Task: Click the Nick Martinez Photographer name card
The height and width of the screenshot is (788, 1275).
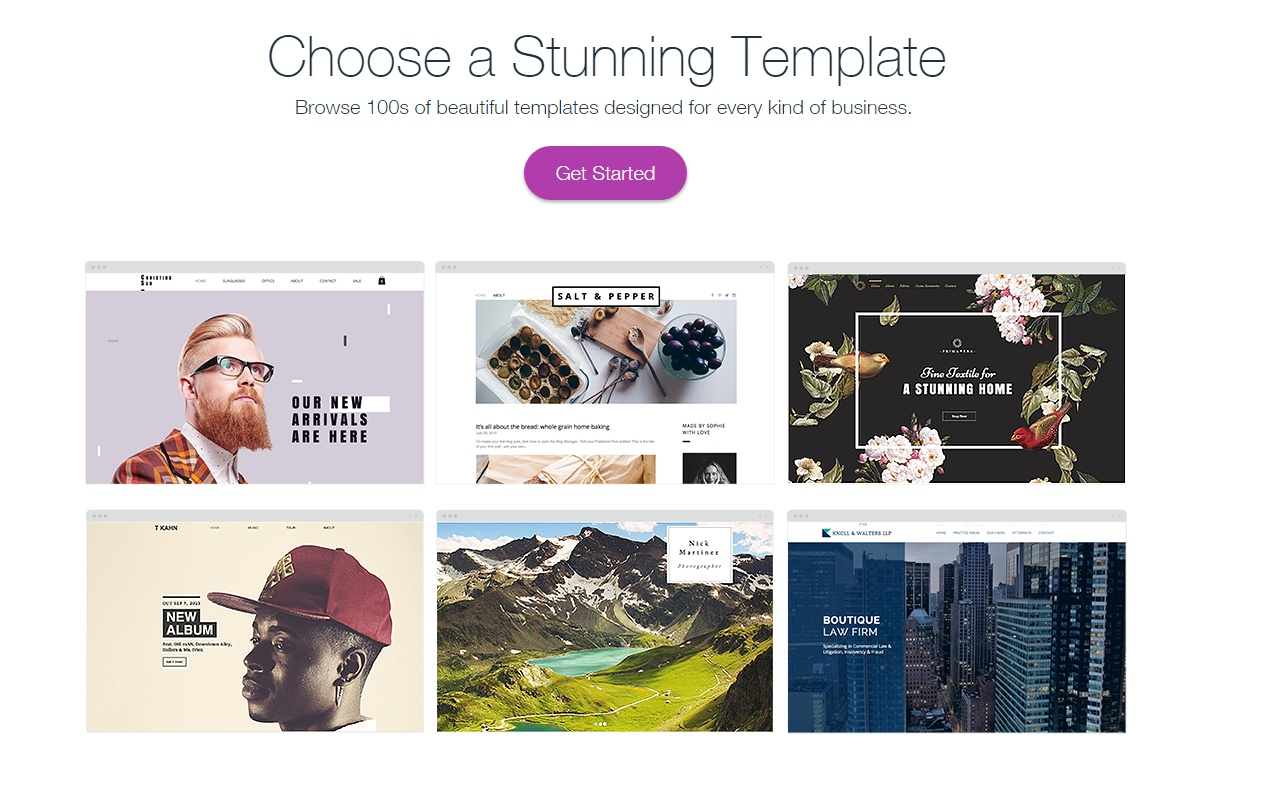Action: [699, 555]
